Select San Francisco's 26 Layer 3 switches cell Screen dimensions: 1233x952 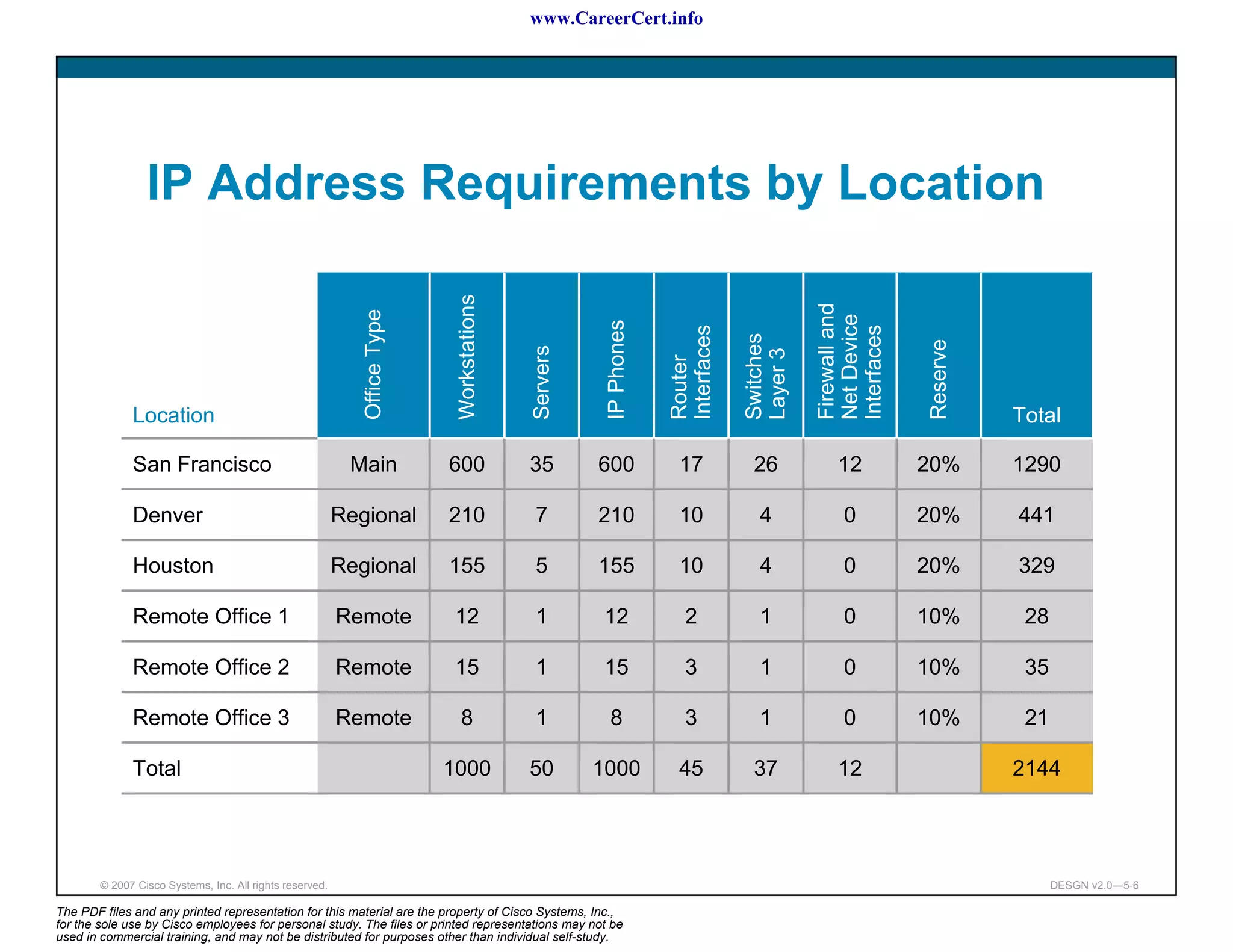(765, 464)
